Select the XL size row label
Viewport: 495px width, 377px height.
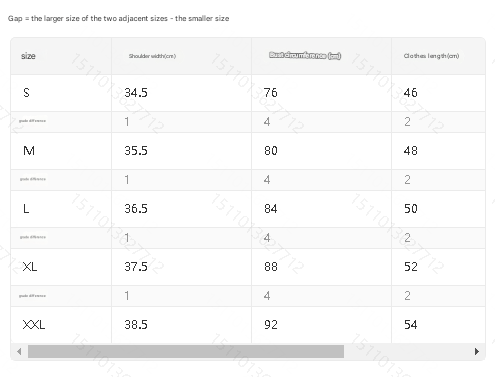coord(30,267)
